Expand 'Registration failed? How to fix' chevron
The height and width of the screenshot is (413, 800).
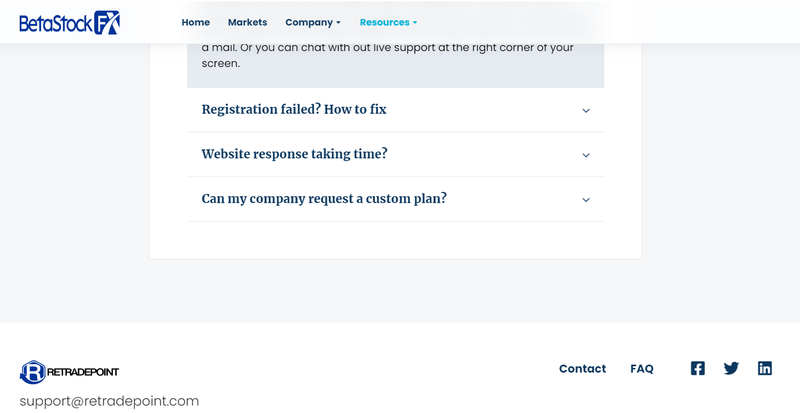click(x=586, y=110)
